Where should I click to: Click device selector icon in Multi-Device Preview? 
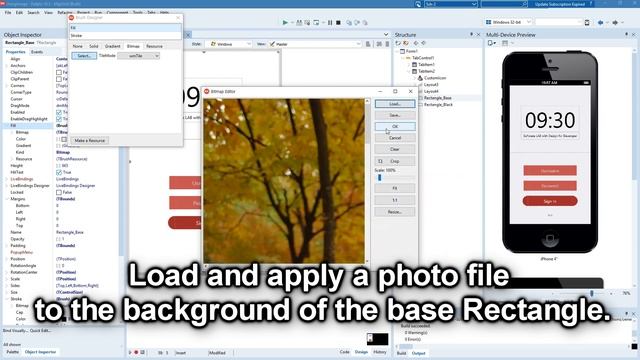491,43
